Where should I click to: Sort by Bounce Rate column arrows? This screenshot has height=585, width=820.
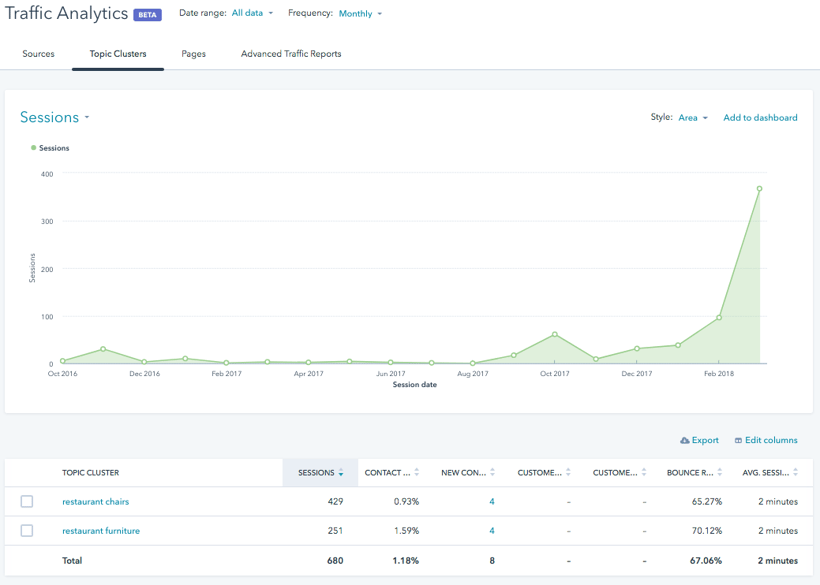pos(720,473)
